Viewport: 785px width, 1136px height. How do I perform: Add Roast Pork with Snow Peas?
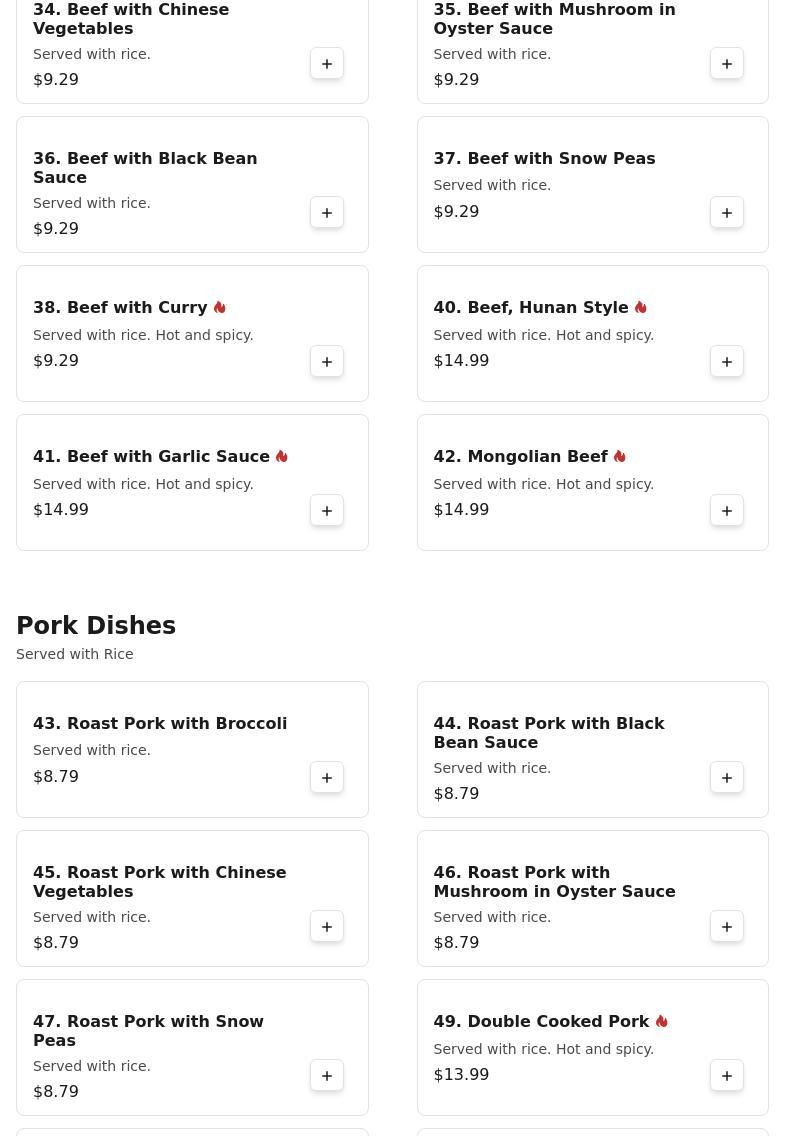327,1076
